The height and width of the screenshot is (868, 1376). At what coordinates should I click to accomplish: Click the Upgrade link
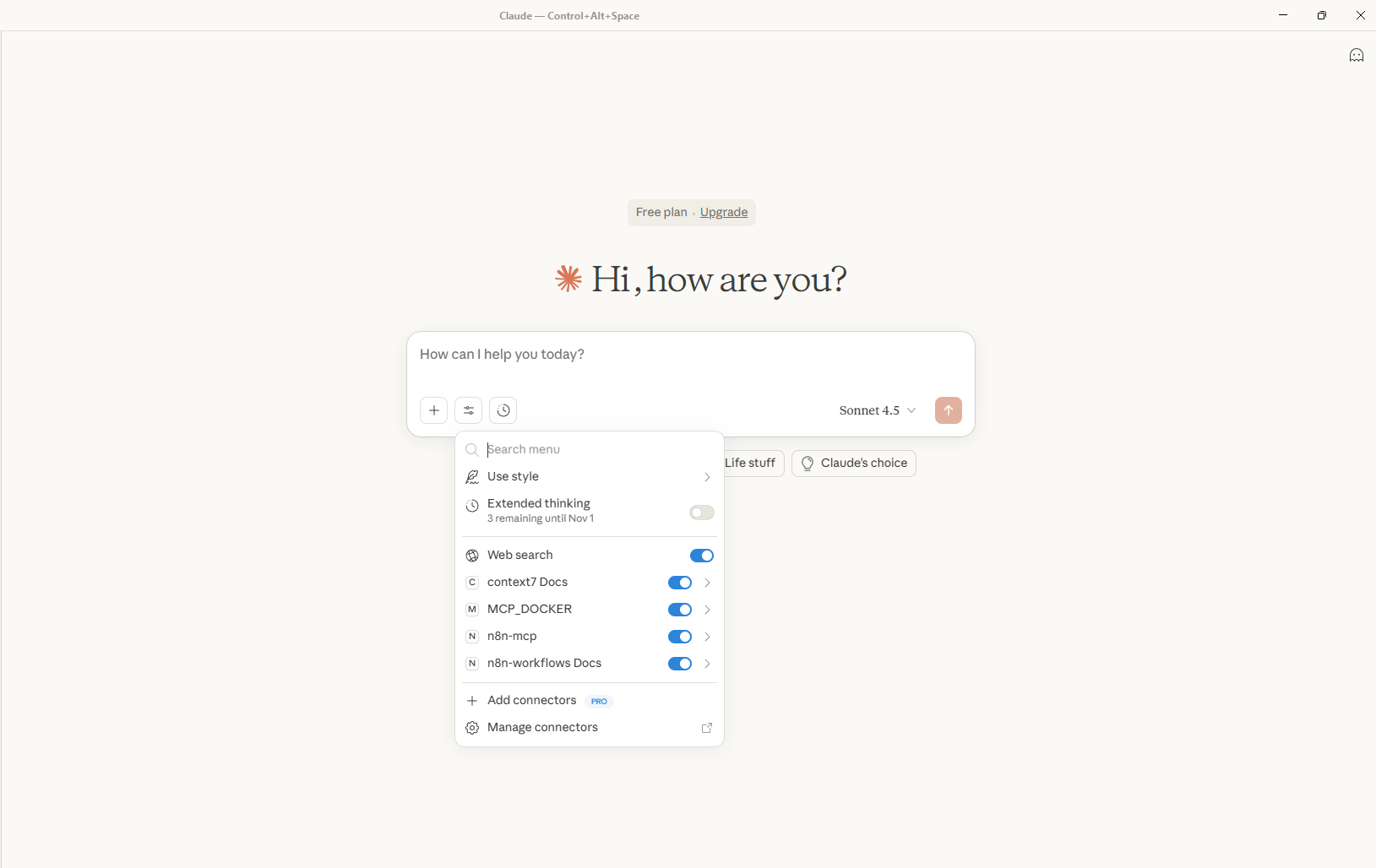tap(724, 212)
